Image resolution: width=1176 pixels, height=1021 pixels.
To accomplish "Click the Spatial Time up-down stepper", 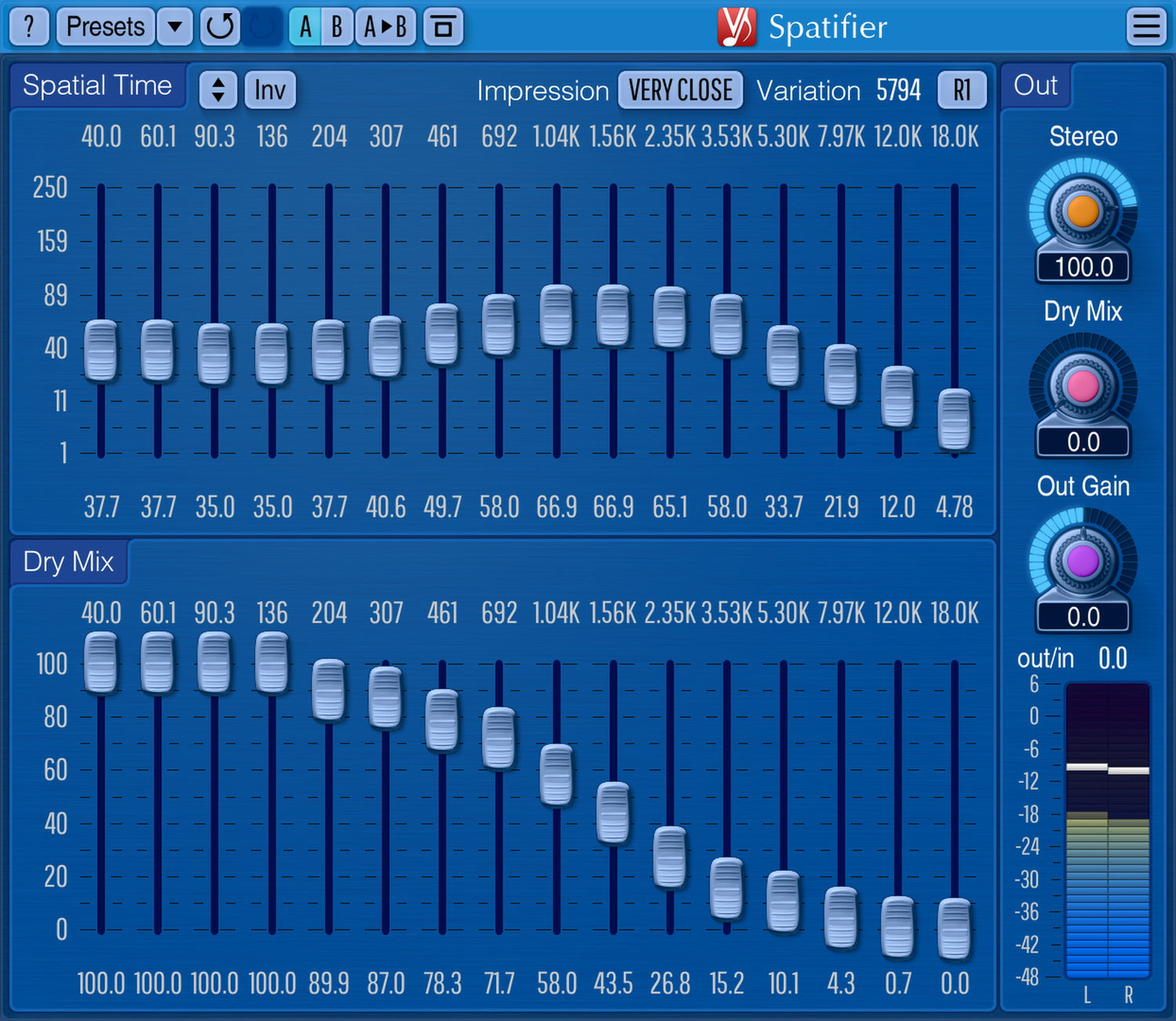I will pyautogui.click(x=218, y=90).
